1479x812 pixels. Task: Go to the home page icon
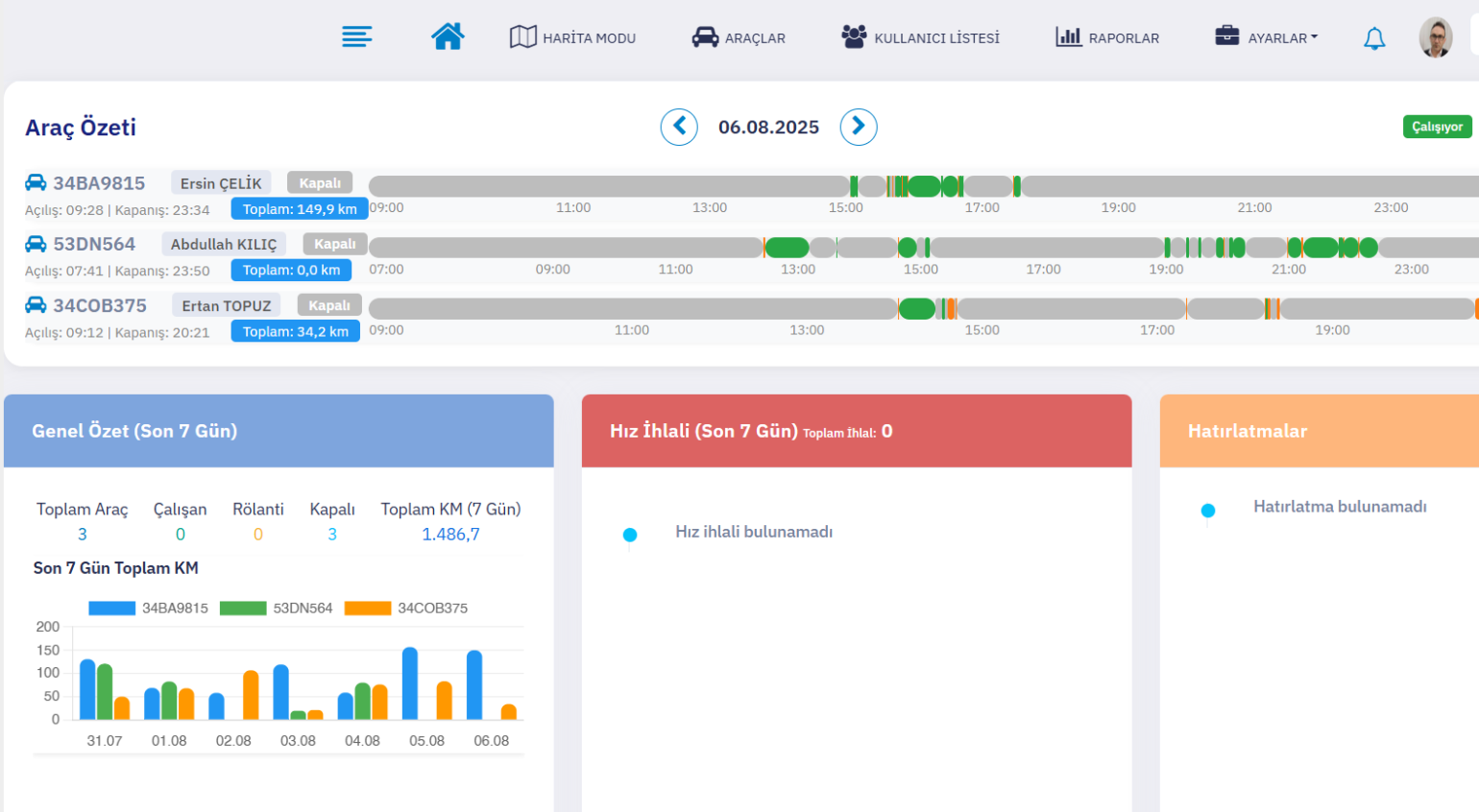pyautogui.click(x=448, y=36)
